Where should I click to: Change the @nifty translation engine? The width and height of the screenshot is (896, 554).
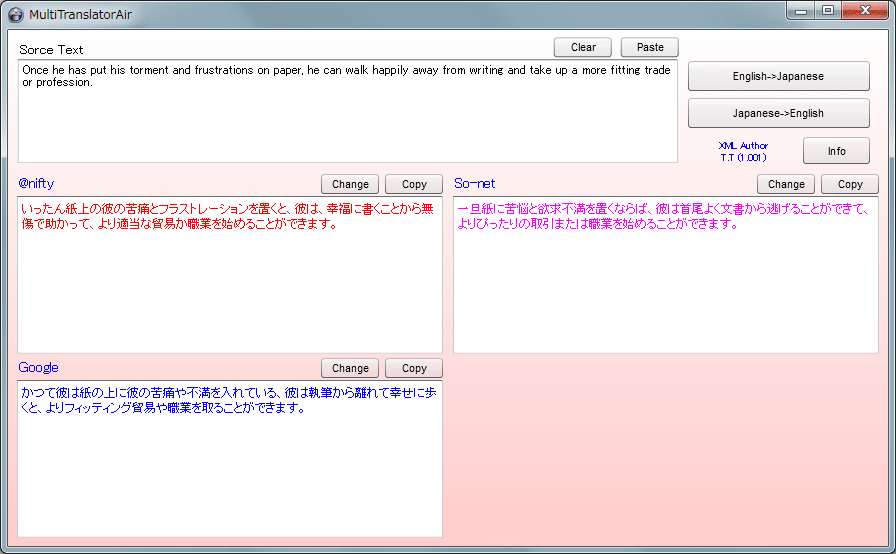[350, 184]
